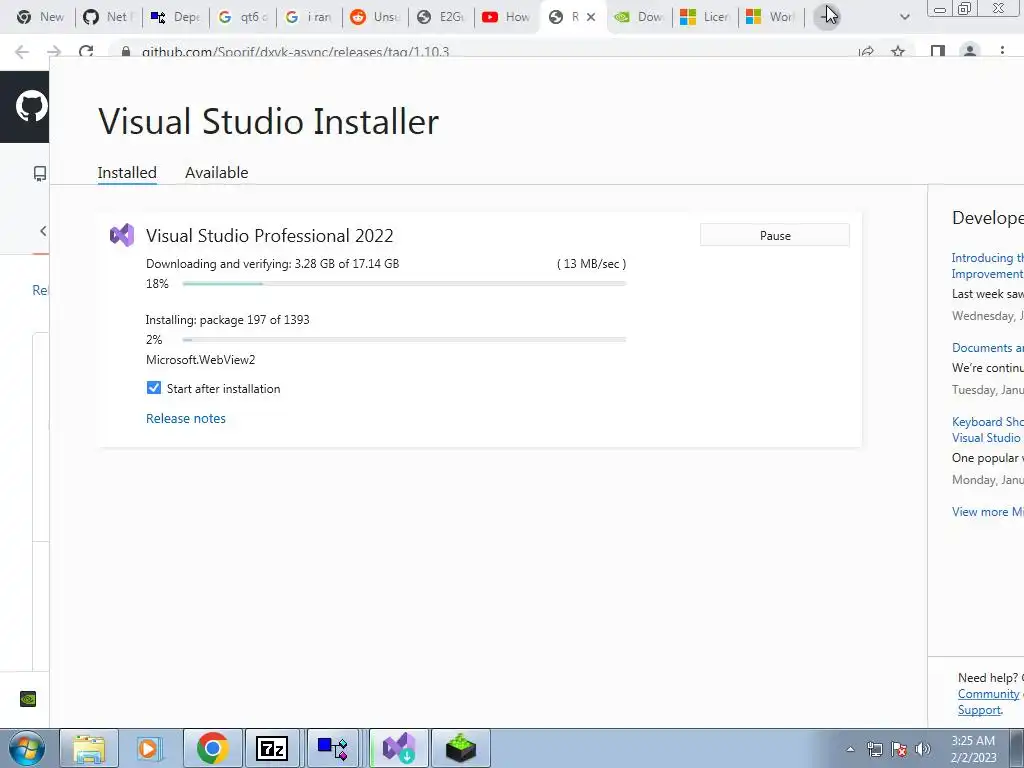Viewport: 1024px width, 768px height.
Task: Open the green cube app in taskbar
Action: [x=460, y=748]
